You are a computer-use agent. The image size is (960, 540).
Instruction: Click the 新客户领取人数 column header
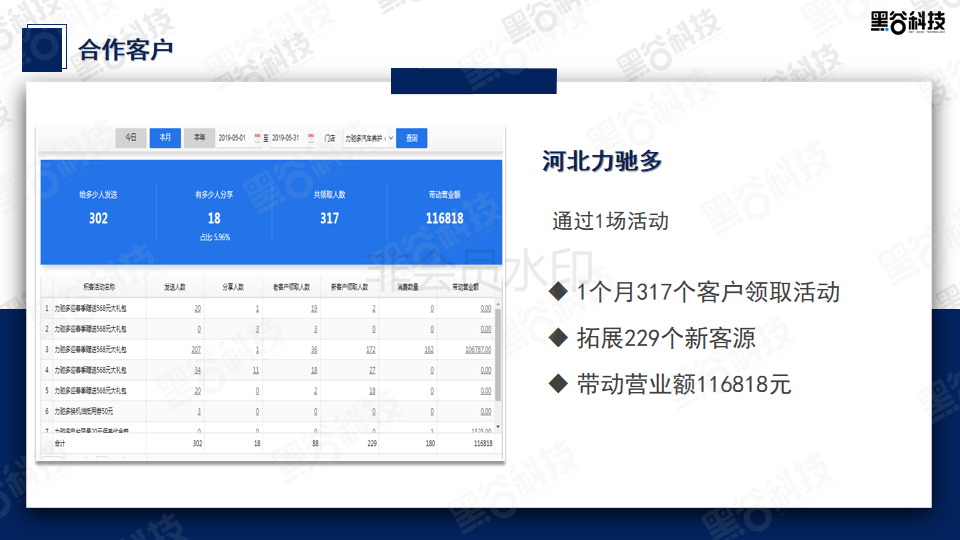pyautogui.click(x=350, y=287)
